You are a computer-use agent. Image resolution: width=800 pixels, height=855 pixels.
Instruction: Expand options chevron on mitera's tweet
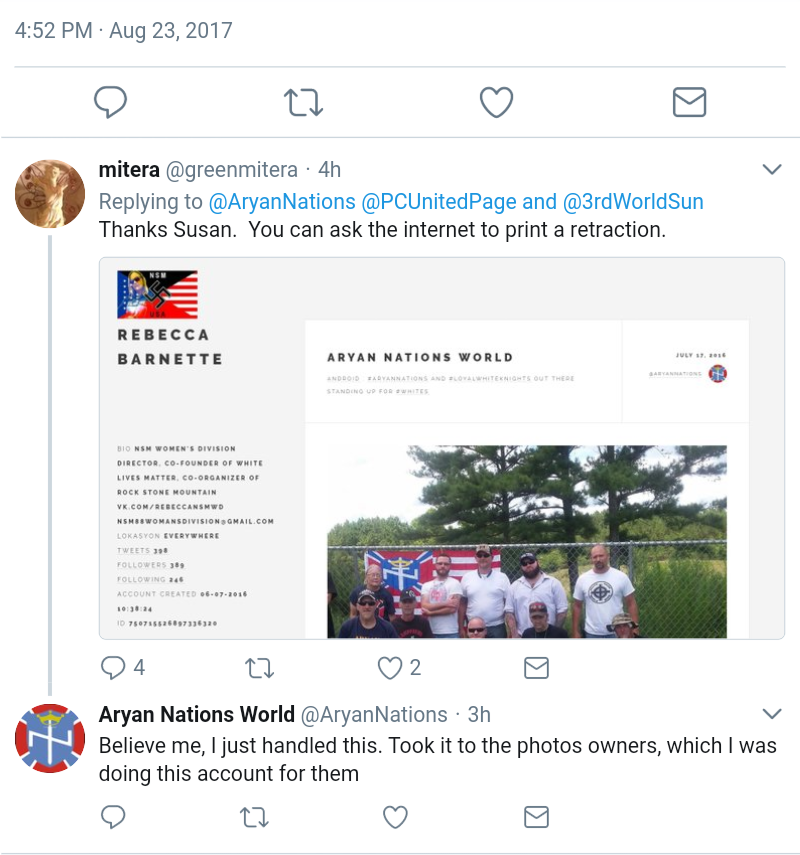pos(771,169)
